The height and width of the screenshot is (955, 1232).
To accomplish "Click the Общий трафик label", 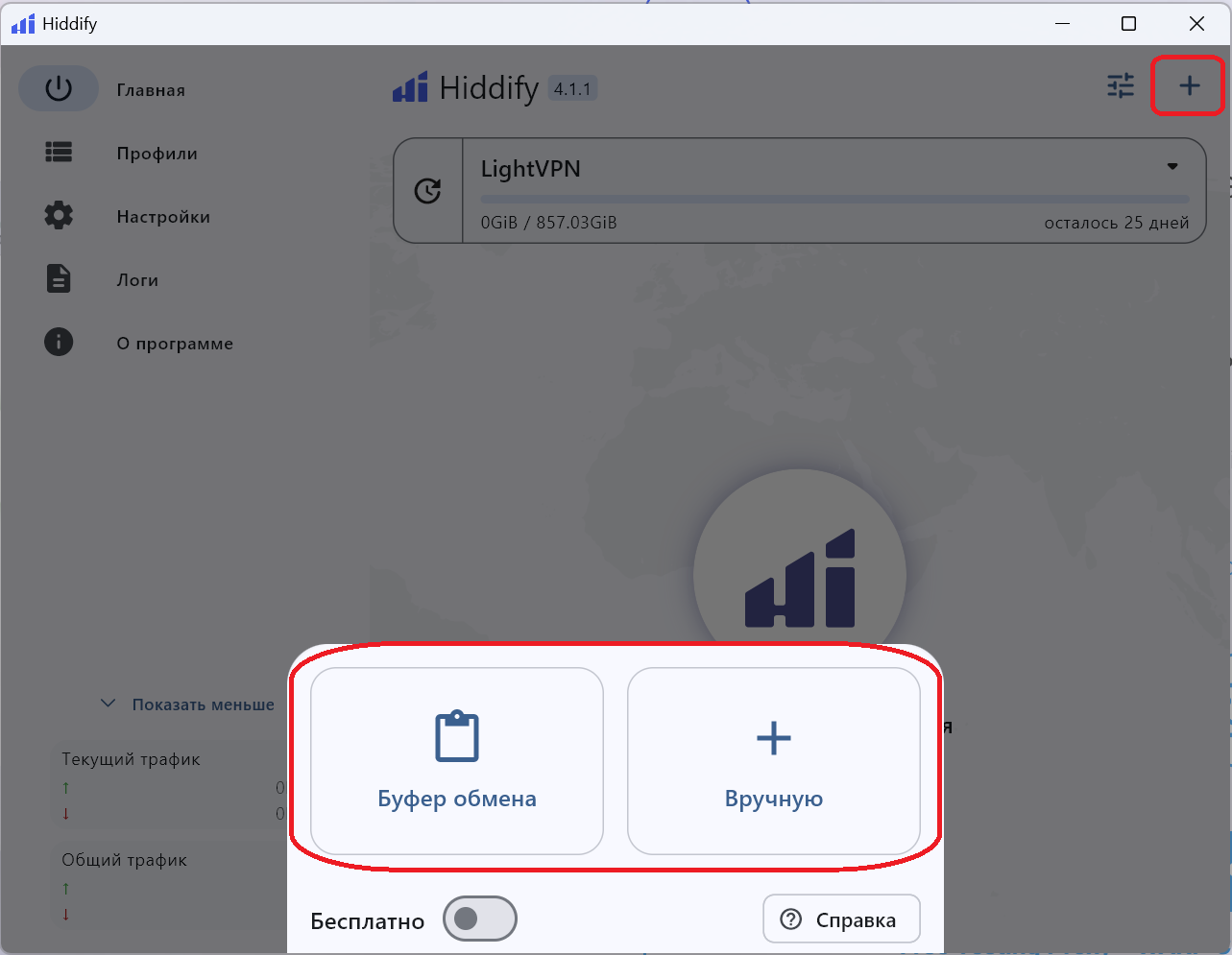I will tap(124, 860).
